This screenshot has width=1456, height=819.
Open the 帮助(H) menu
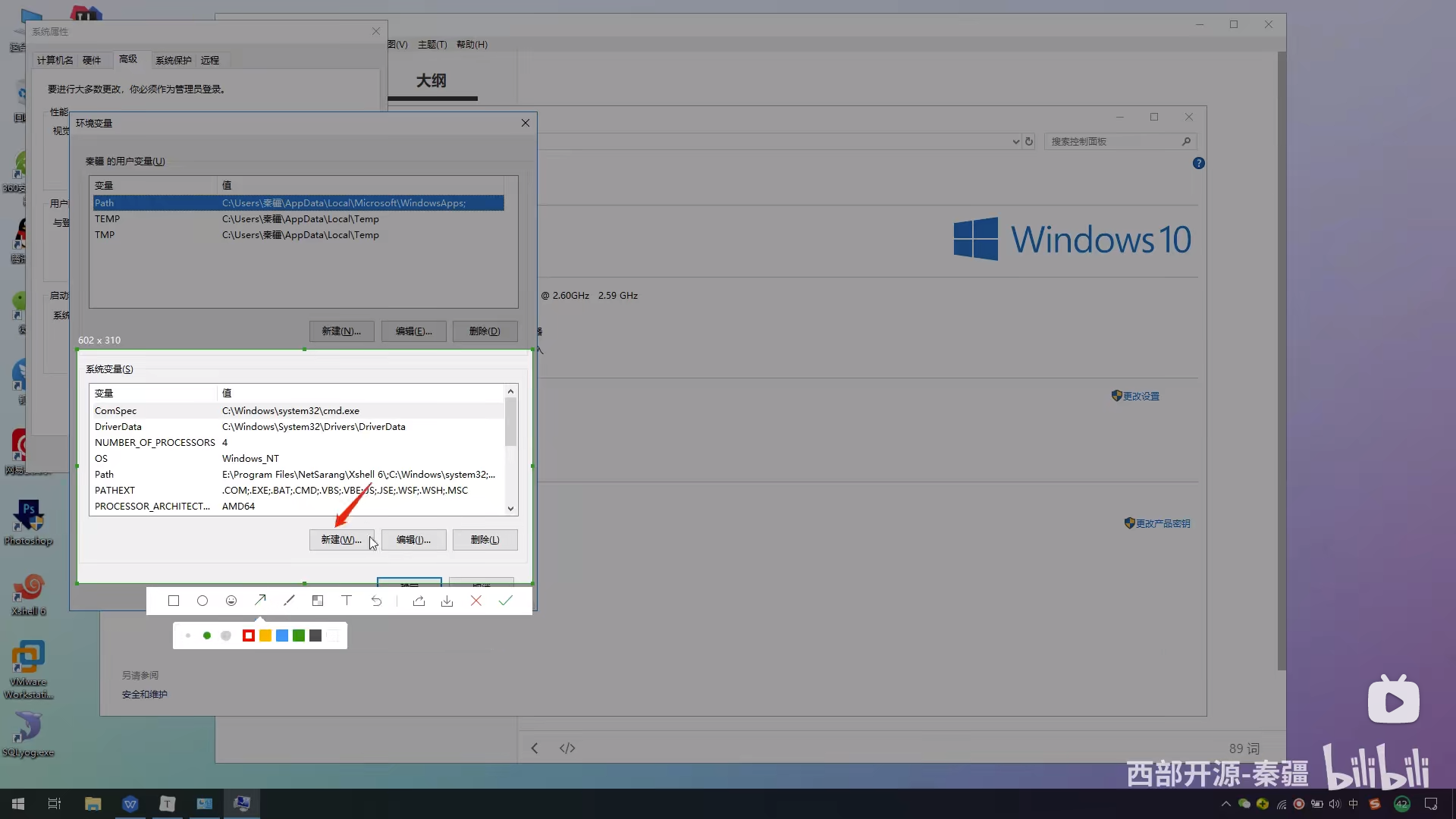472,45
